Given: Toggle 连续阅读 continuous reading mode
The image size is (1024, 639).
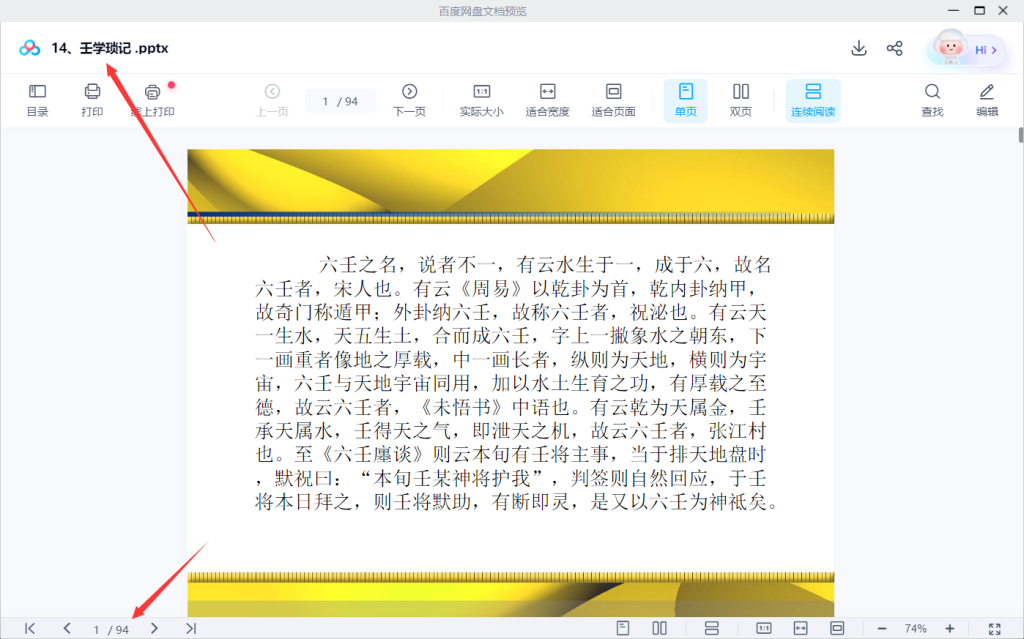Looking at the screenshot, I should click(812, 100).
